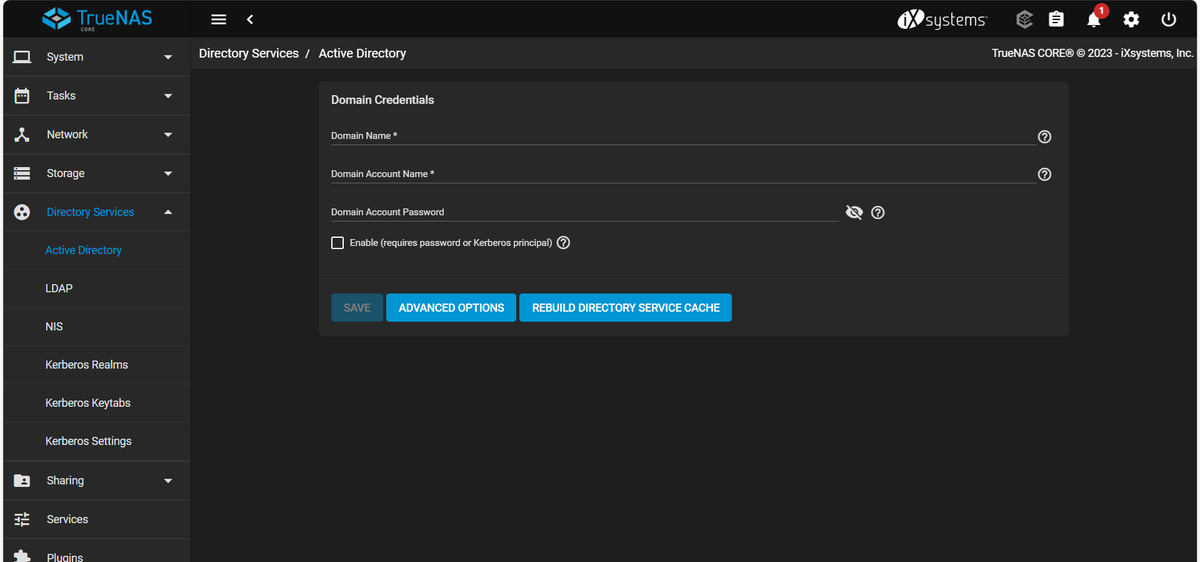Expand the Sharing menu arrow
The height and width of the screenshot is (562, 1200).
[x=168, y=481]
